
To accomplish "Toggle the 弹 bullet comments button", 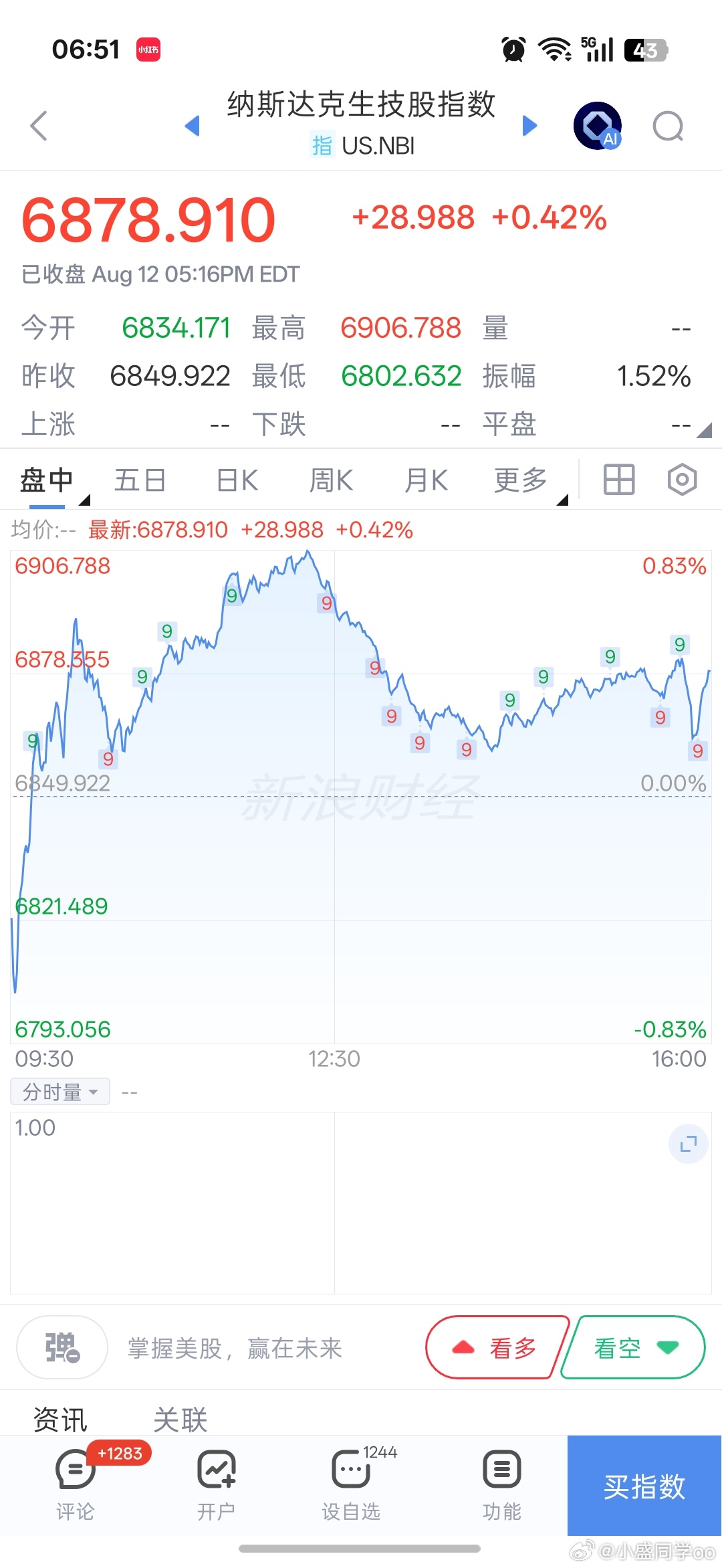I will click(62, 1347).
